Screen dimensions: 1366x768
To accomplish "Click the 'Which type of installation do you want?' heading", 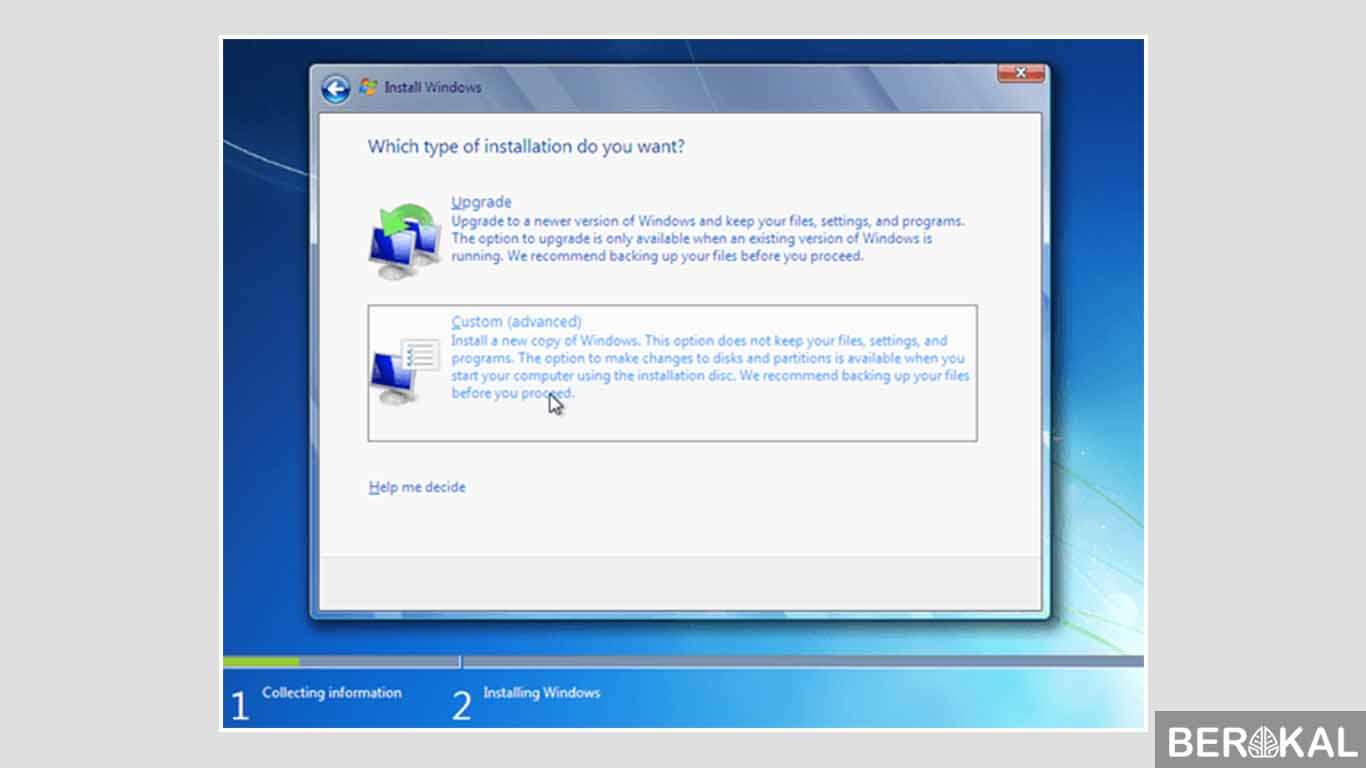I will point(526,146).
